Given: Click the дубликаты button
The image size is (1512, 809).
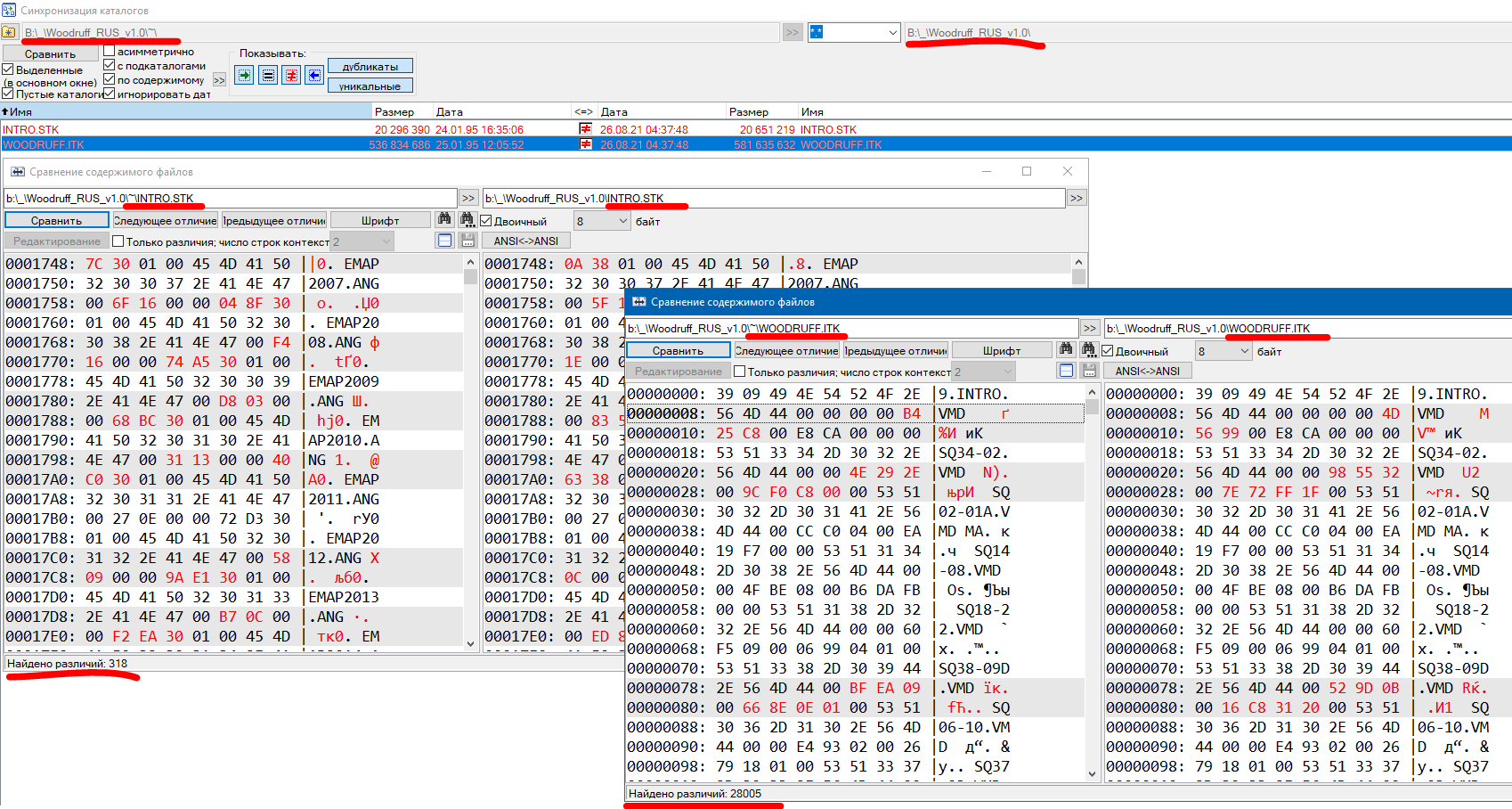Looking at the screenshot, I should [x=370, y=67].
